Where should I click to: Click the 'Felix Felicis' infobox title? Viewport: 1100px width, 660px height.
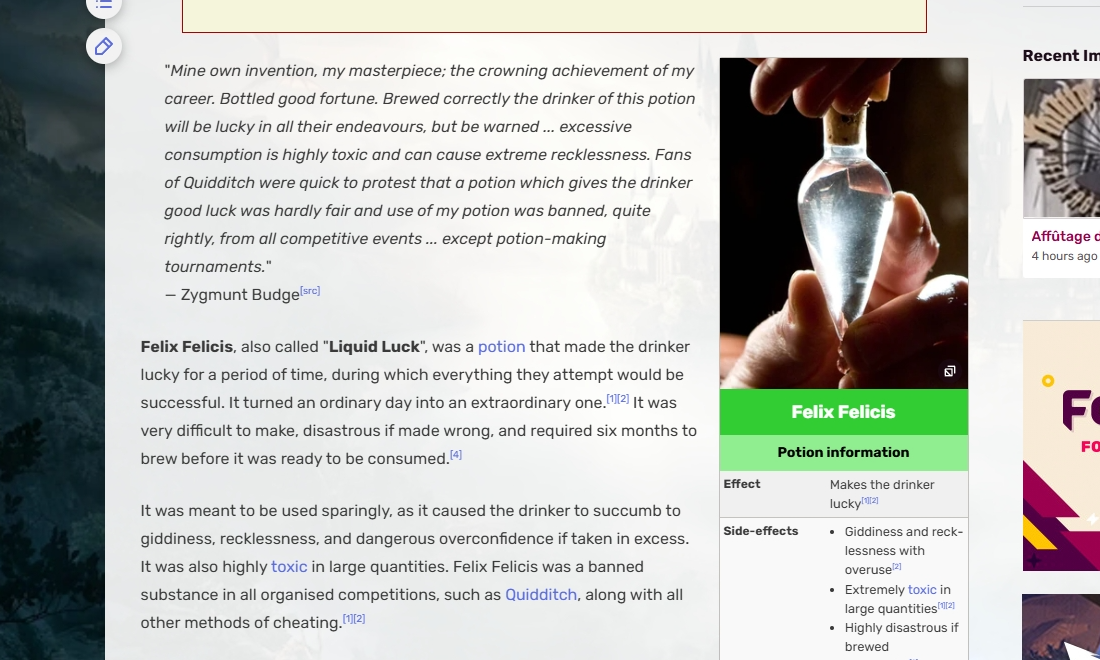pos(843,412)
